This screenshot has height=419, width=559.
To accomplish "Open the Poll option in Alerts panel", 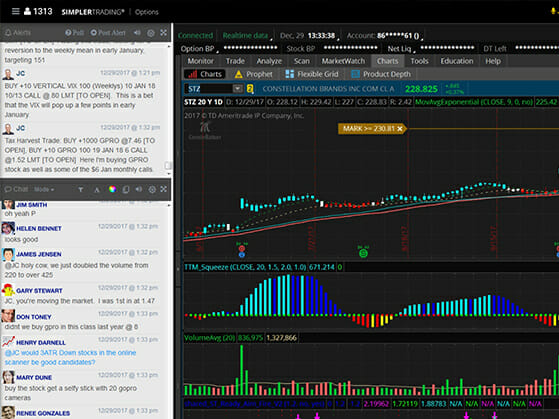I will (x=74, y=32).
